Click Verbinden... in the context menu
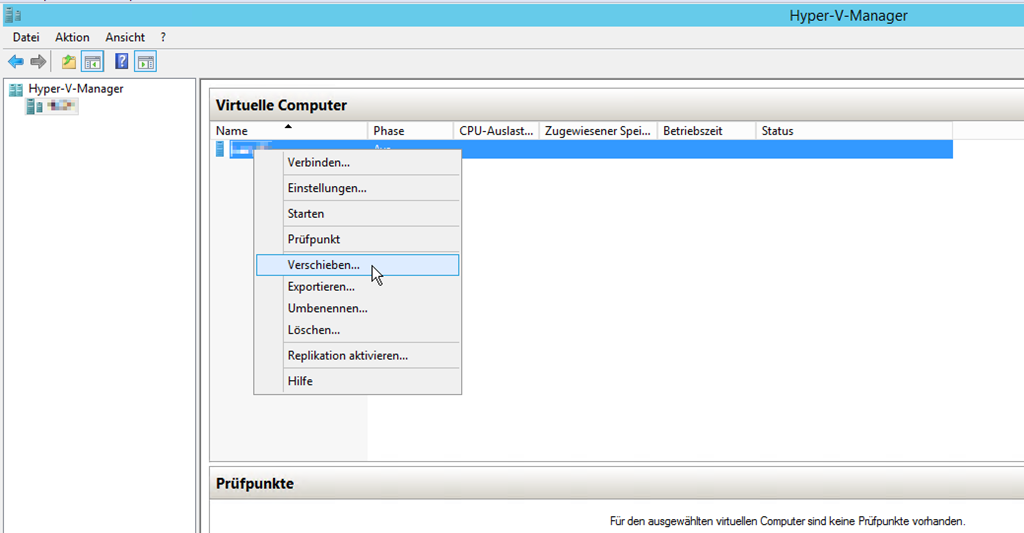Screen dimensions: 1024x533 click(318, 162)
